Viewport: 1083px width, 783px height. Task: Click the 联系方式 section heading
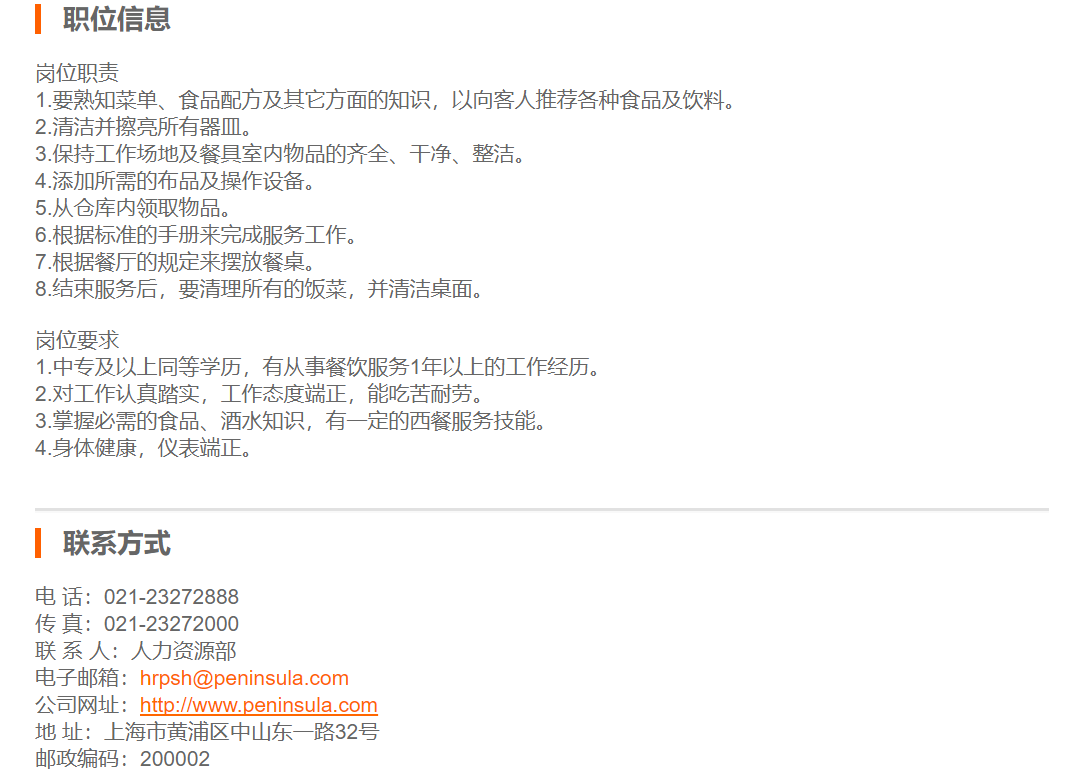tap(116, 543)
